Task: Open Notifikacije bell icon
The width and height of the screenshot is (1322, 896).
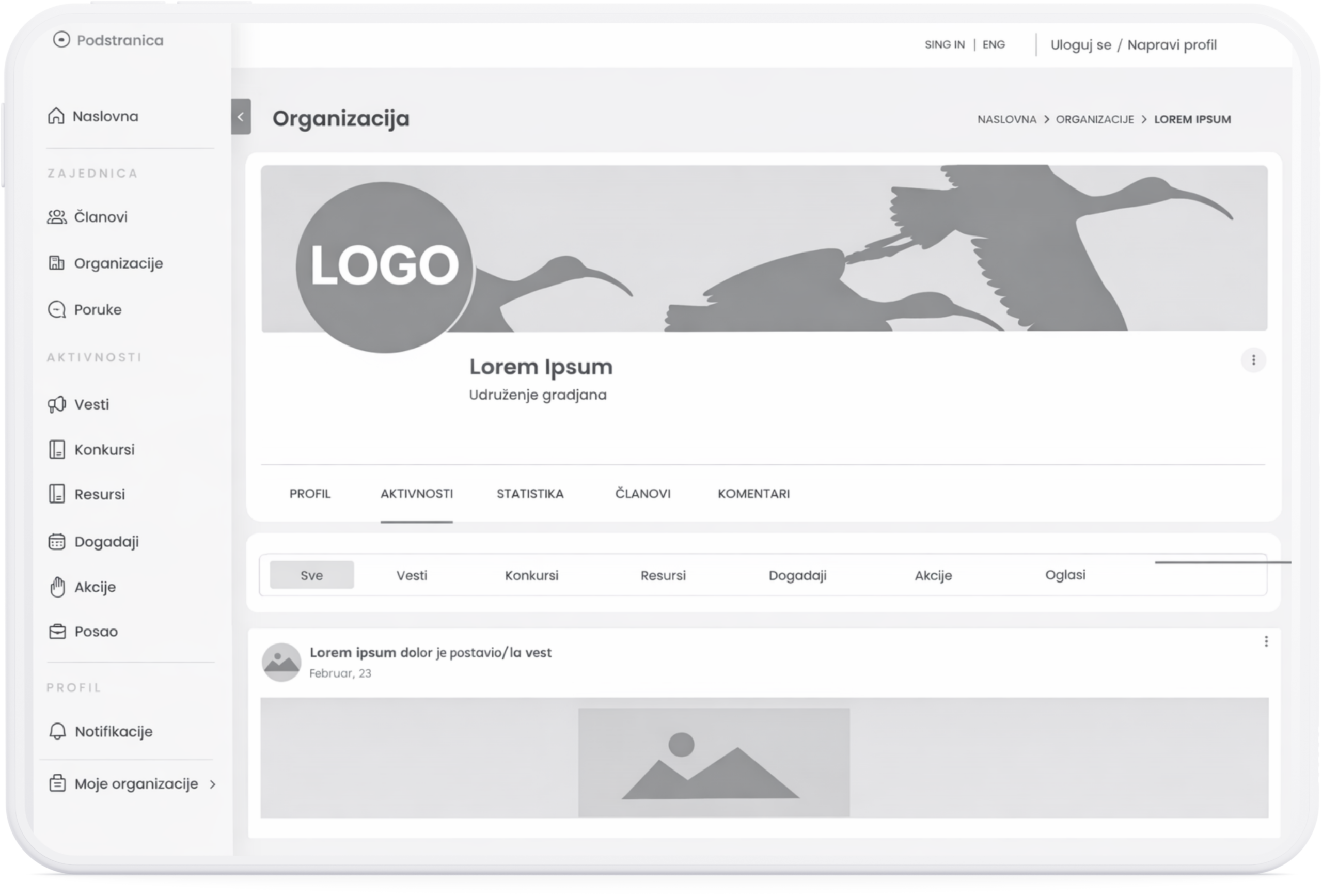Action: [57, 731]
